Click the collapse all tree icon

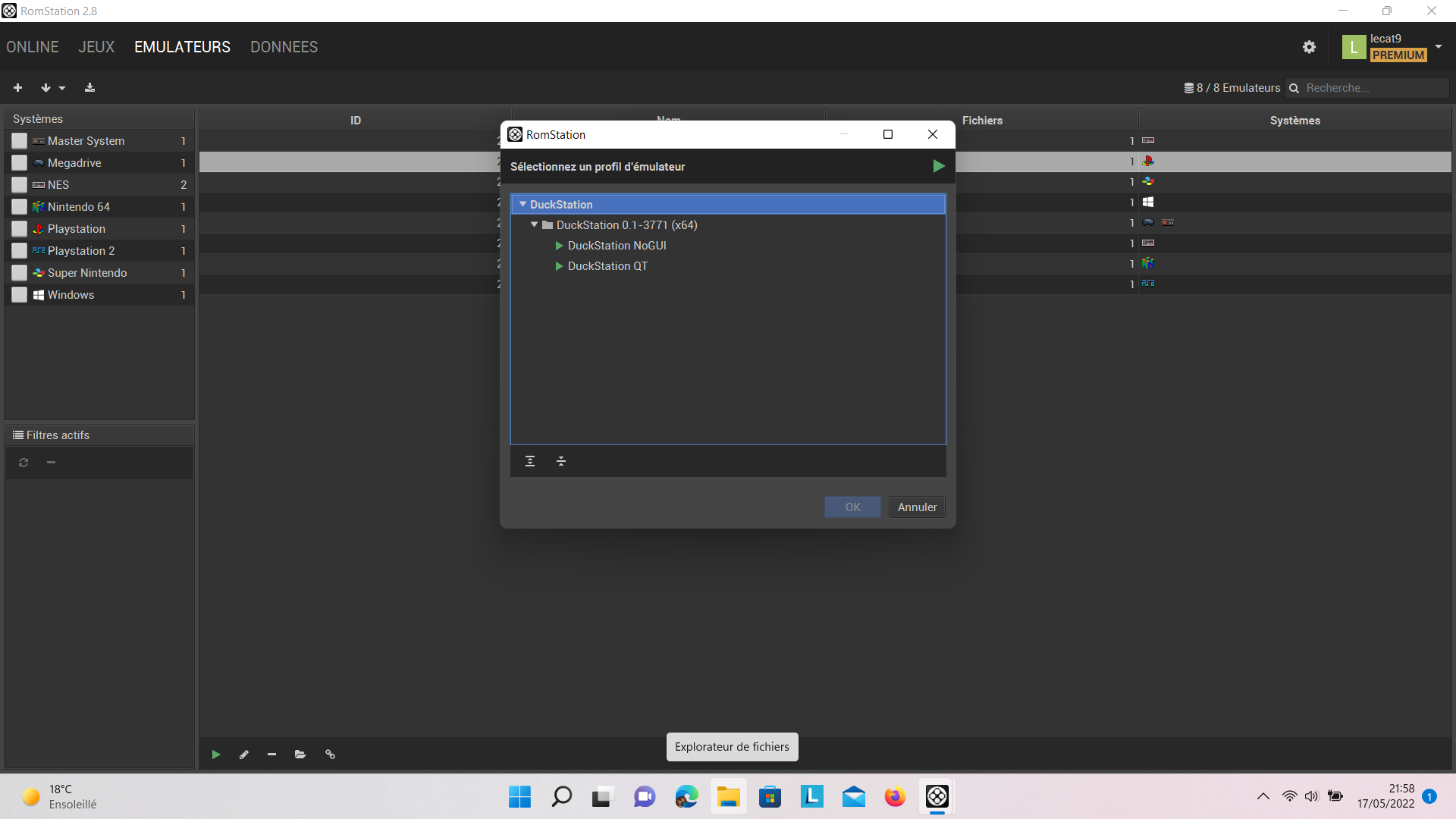click(561, 461)
